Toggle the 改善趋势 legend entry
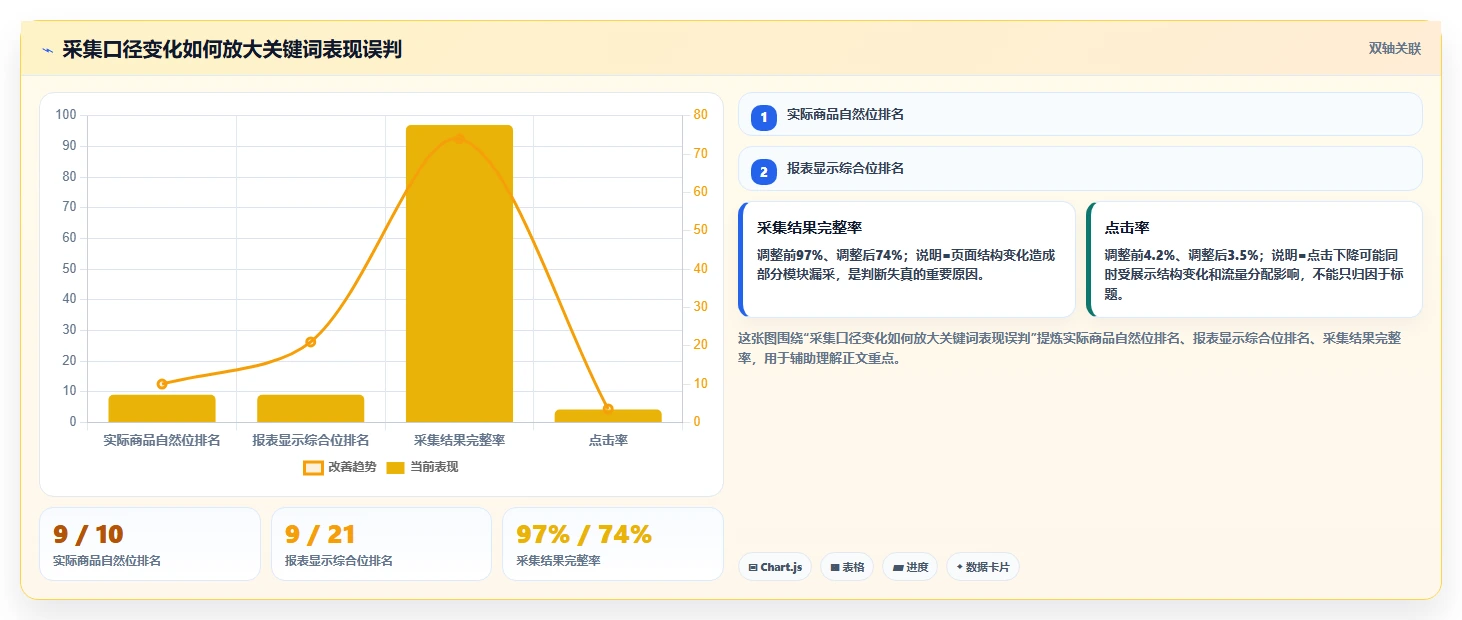1462x620 pixels. (x=340, y=467)
